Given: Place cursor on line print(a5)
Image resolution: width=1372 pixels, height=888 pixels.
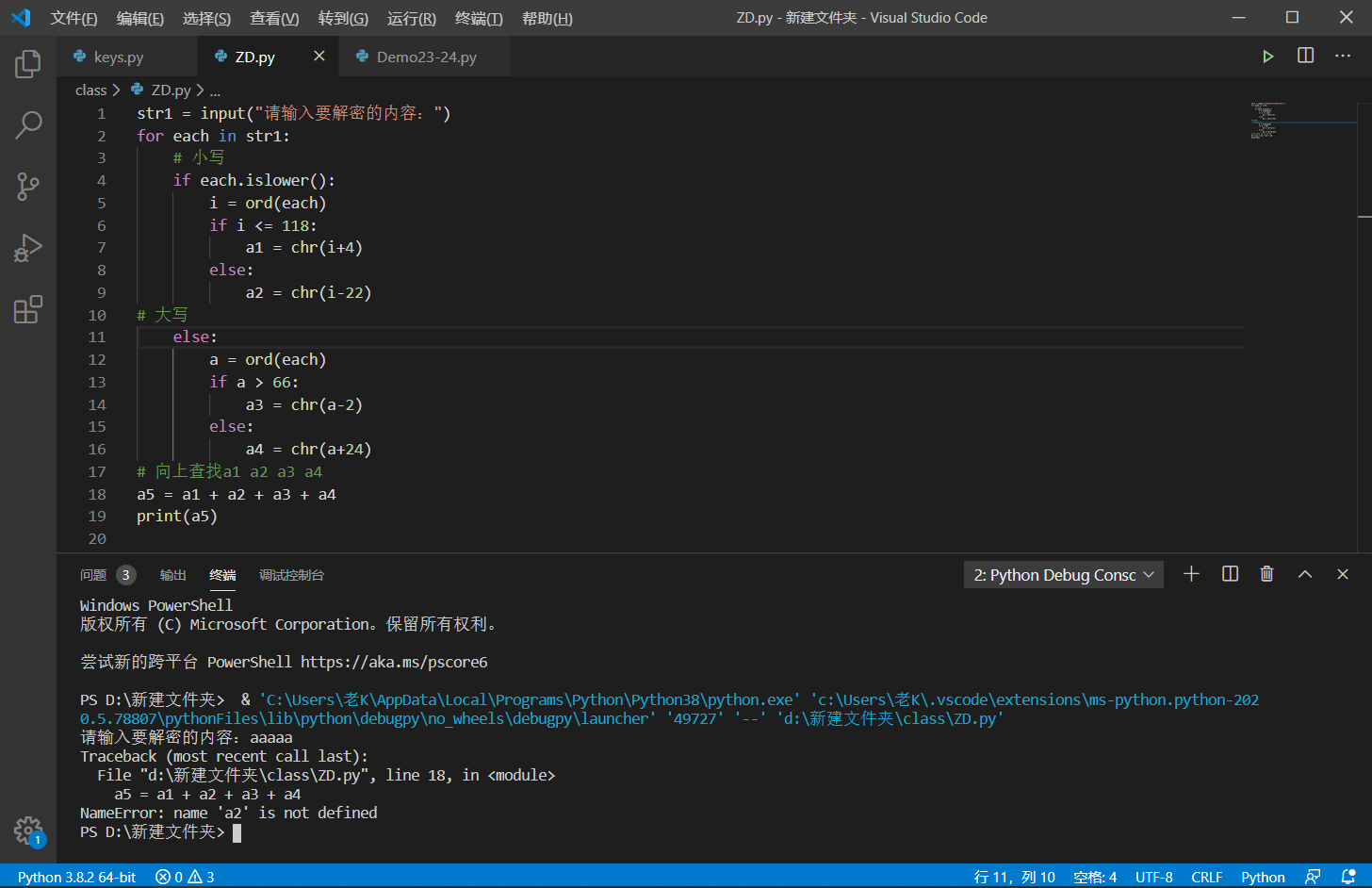Looking at the screenshot, I should pyautogui.click(x=177, y=517).
